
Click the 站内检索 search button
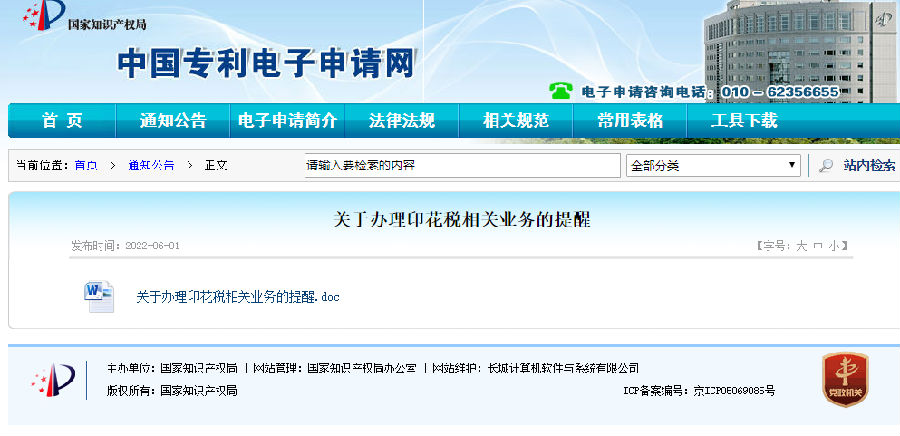868,166
